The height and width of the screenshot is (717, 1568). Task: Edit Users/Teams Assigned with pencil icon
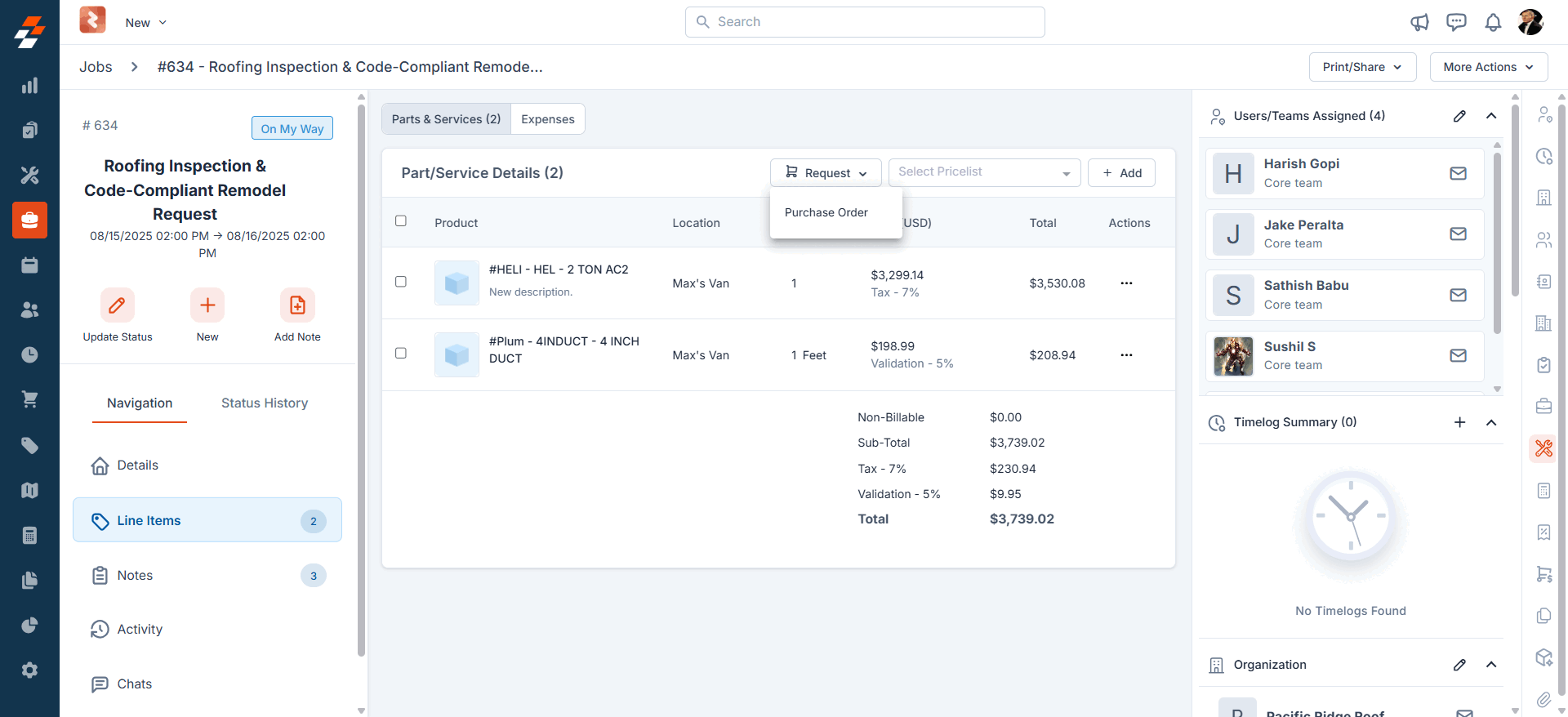pos(1459,116)
